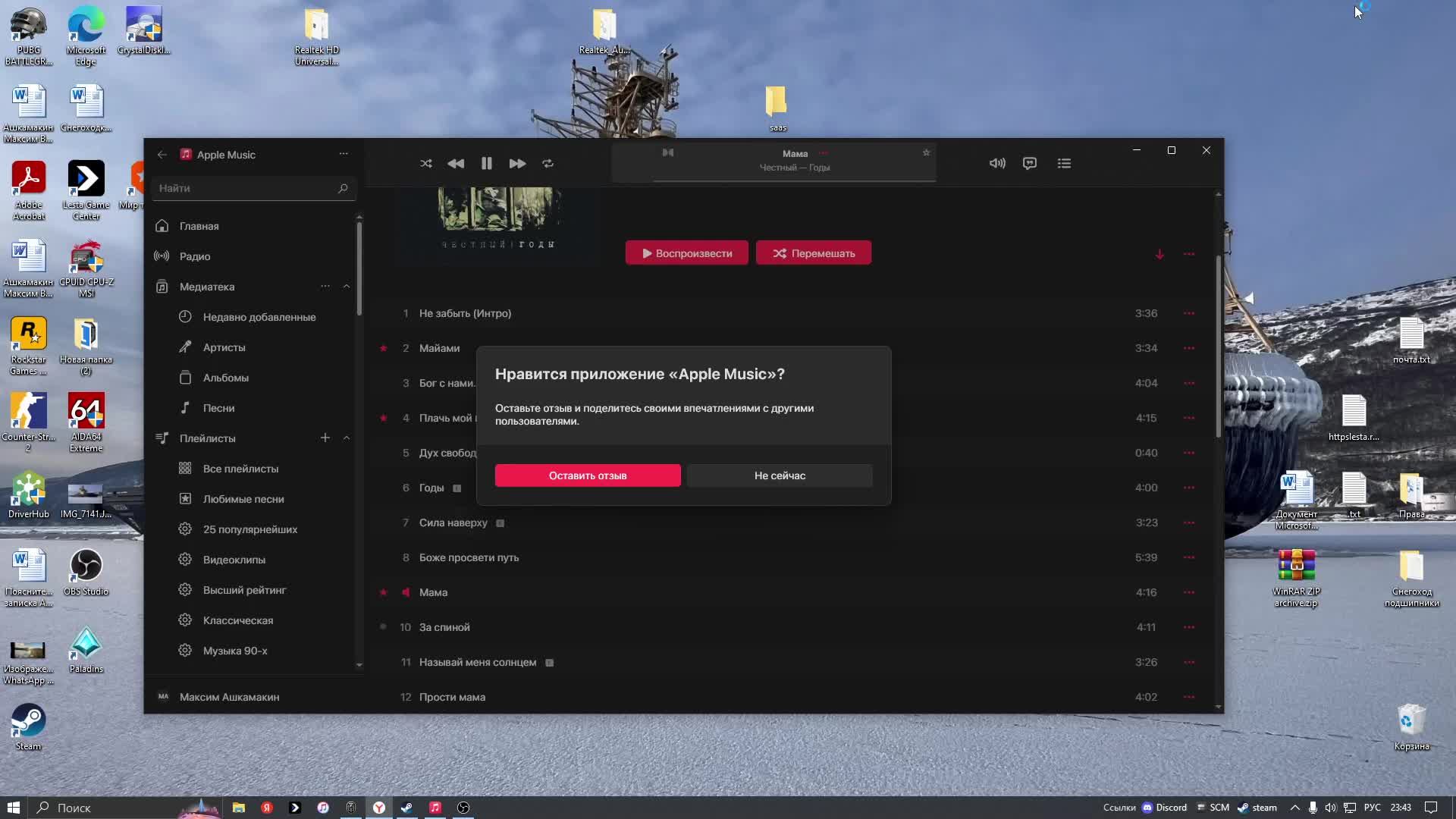Toggle repeat playback mode

coord(548,164)
